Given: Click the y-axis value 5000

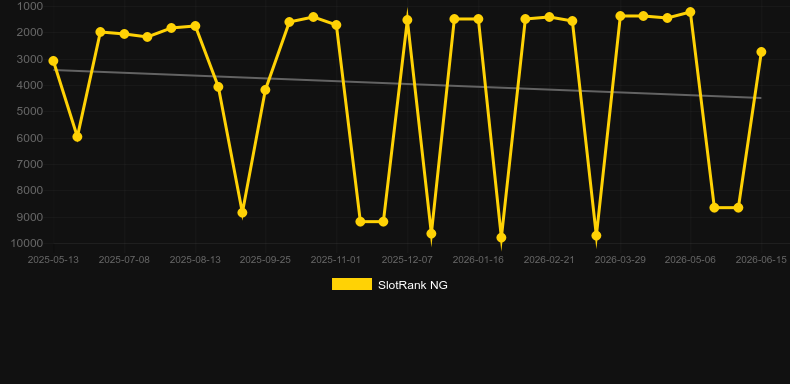Looking at the screenshot, I should [30, 111].
